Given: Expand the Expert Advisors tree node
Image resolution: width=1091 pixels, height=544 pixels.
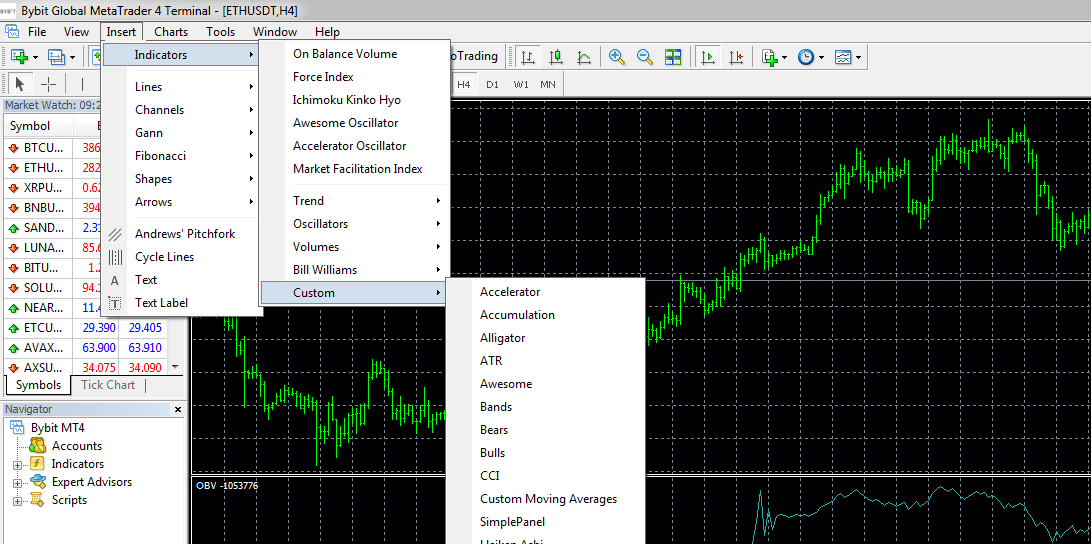Looking at the screenshot, I should pos(17,482).
